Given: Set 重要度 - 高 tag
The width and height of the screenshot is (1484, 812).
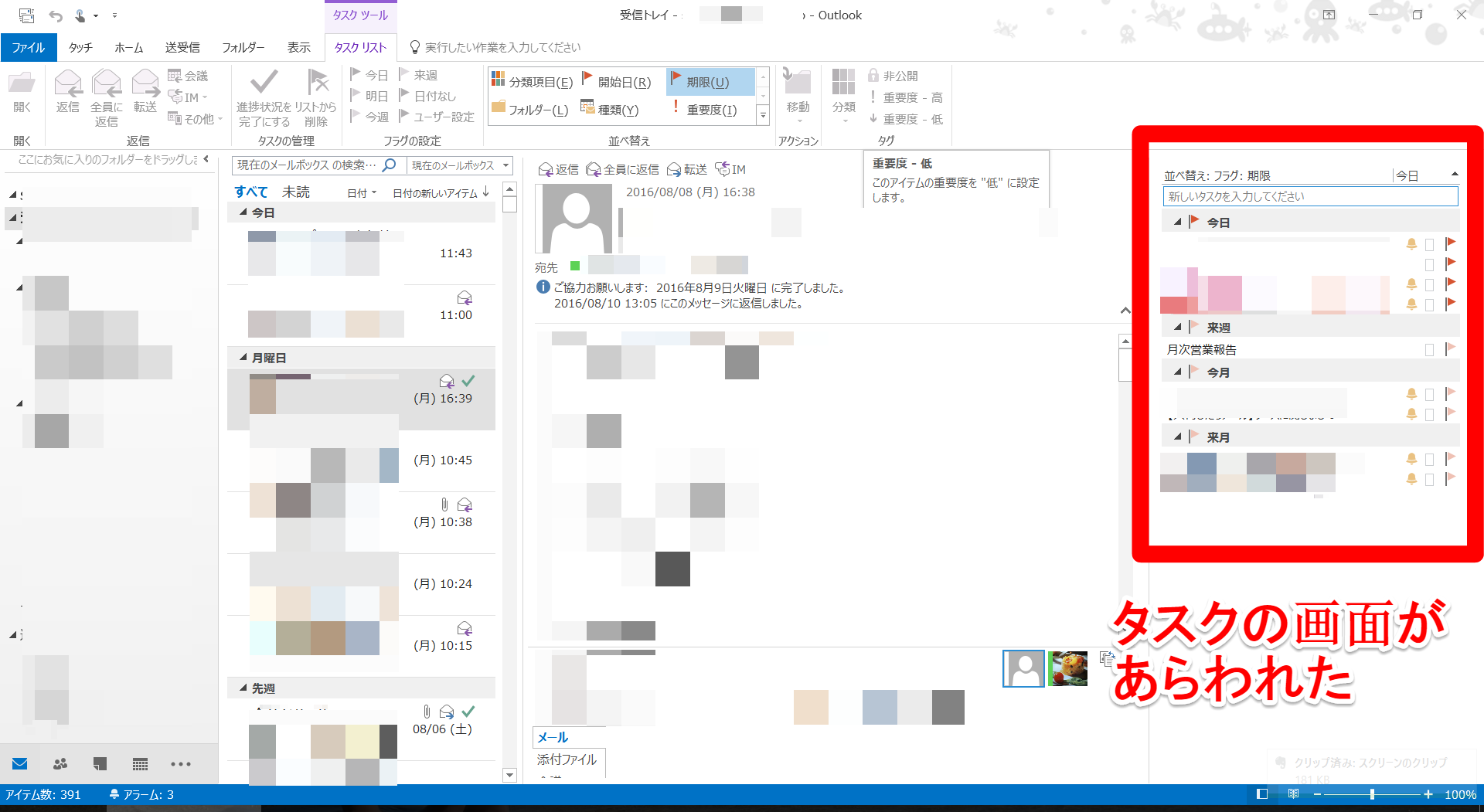Looking at the screenshot, I should (905, 97).
